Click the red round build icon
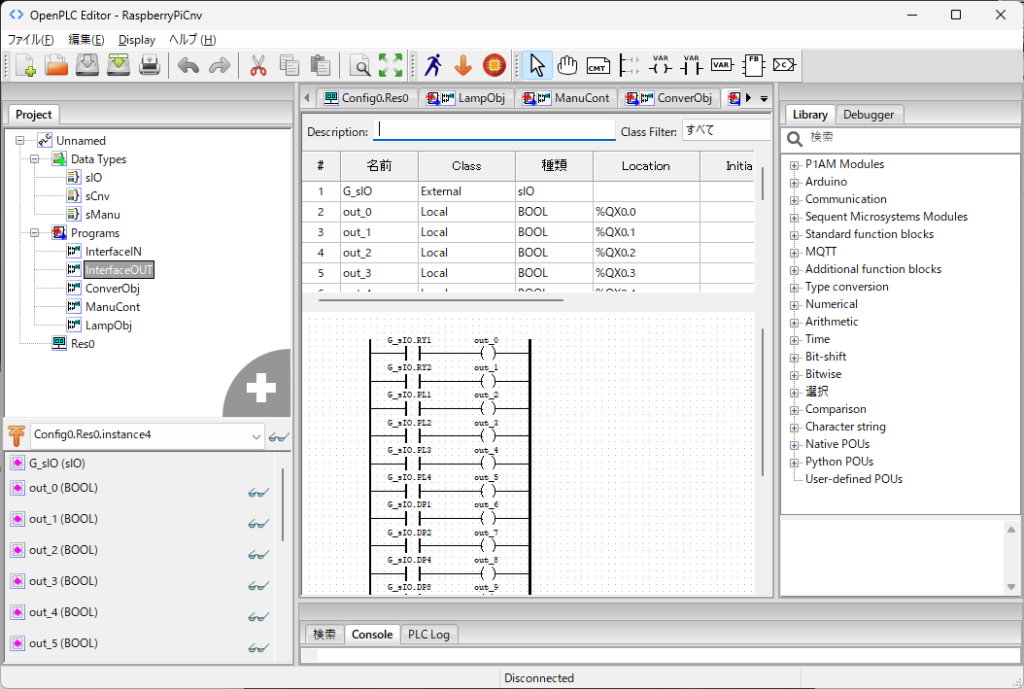This screenshot has height=689, width=1024. click(x=494, y=65)
